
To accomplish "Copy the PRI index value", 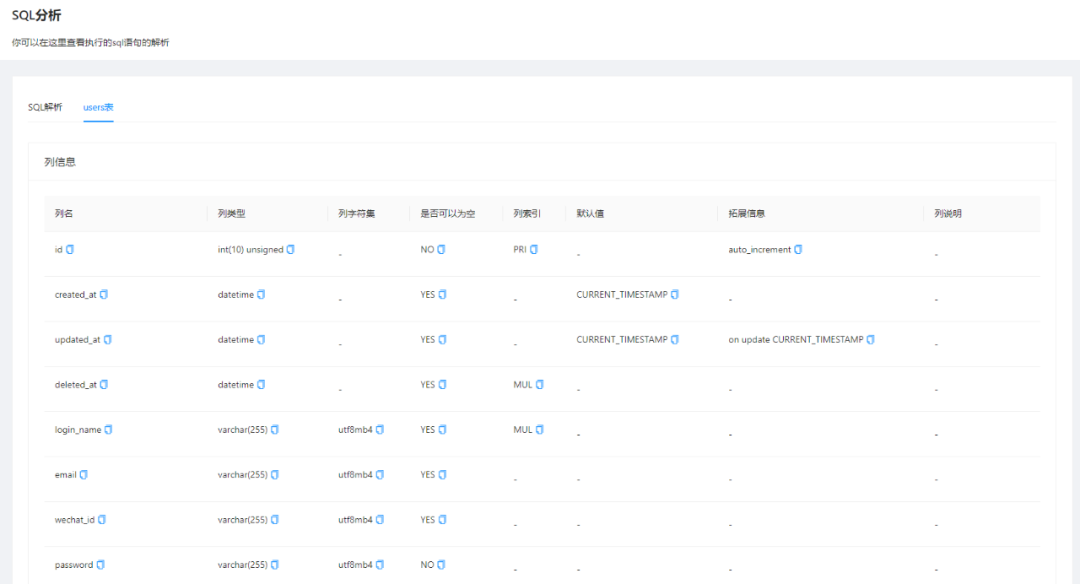I will (534, 249).
